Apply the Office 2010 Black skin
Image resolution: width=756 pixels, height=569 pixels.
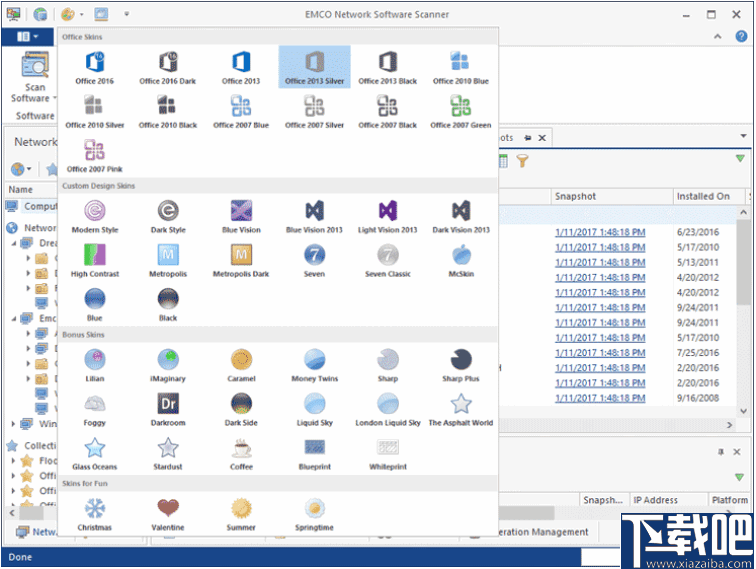(168, 111)
